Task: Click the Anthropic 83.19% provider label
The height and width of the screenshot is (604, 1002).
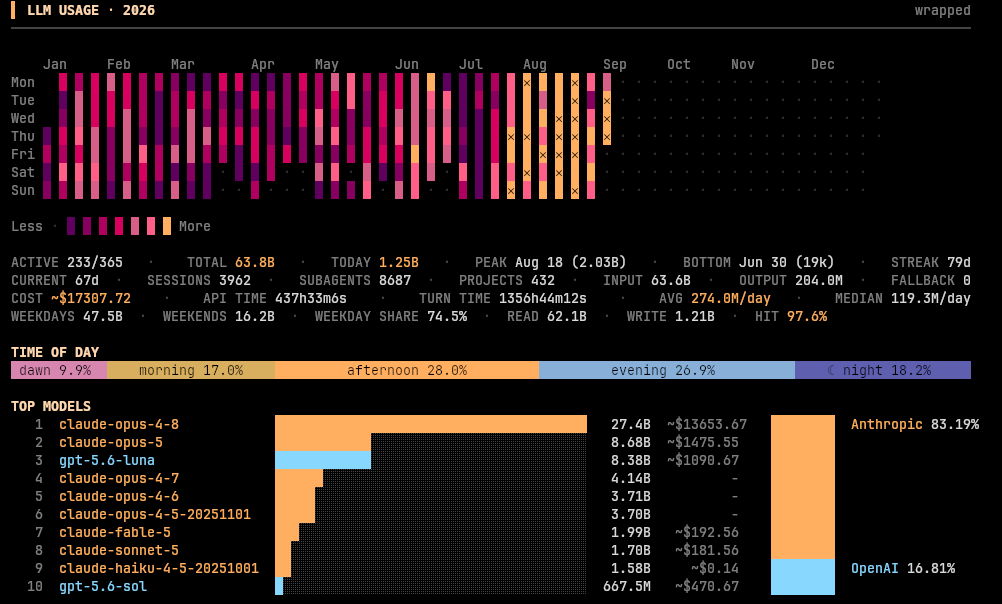Action: [914, 424]
